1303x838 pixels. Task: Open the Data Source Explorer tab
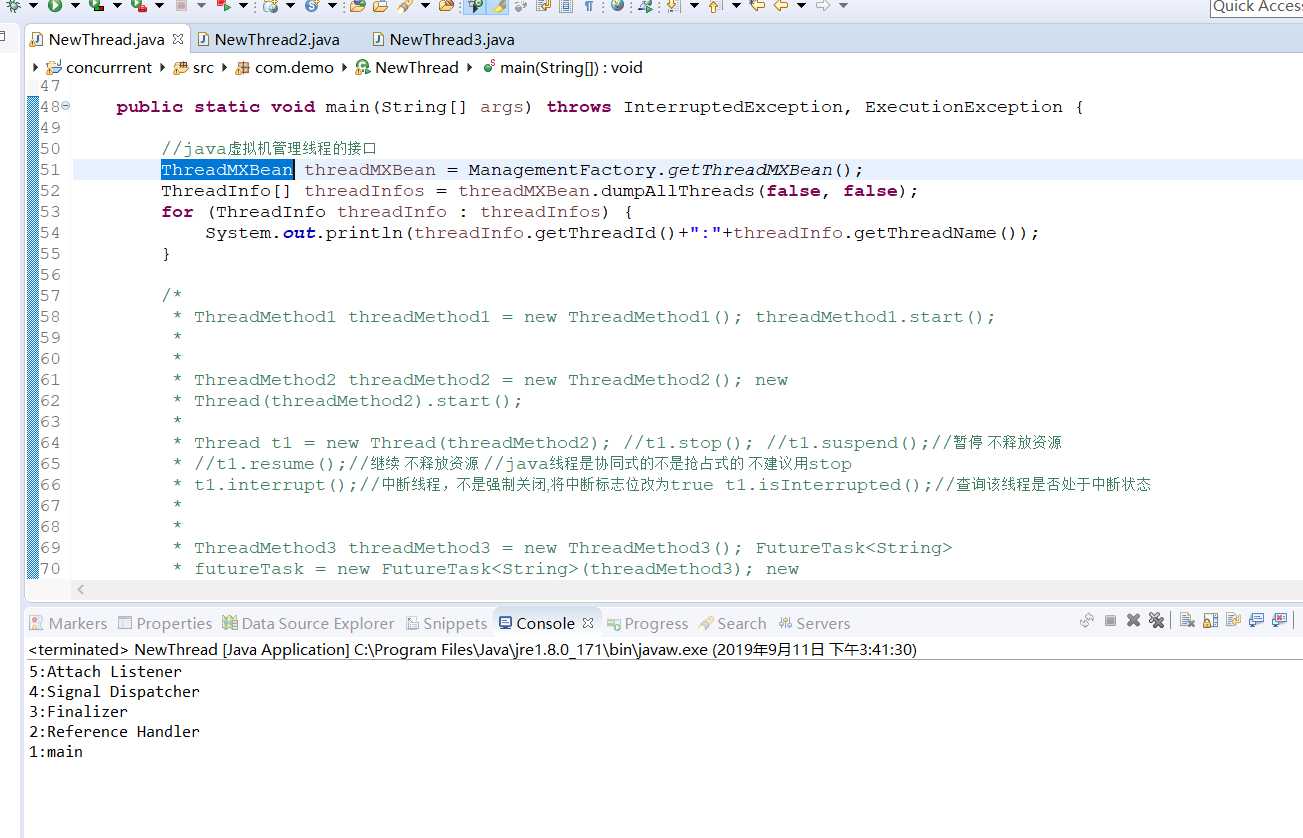coord(308,623)
